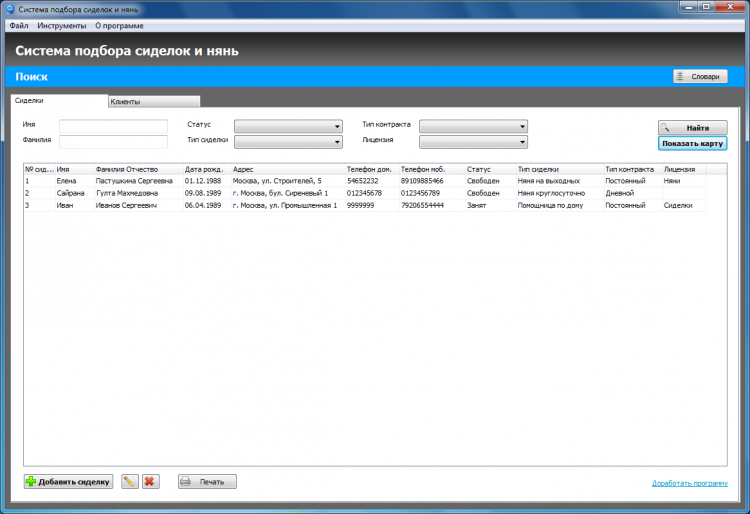Sort by Телефон дом. column header
The width and height of the screenshot is (750, 514).
click(x=373, y=169)
